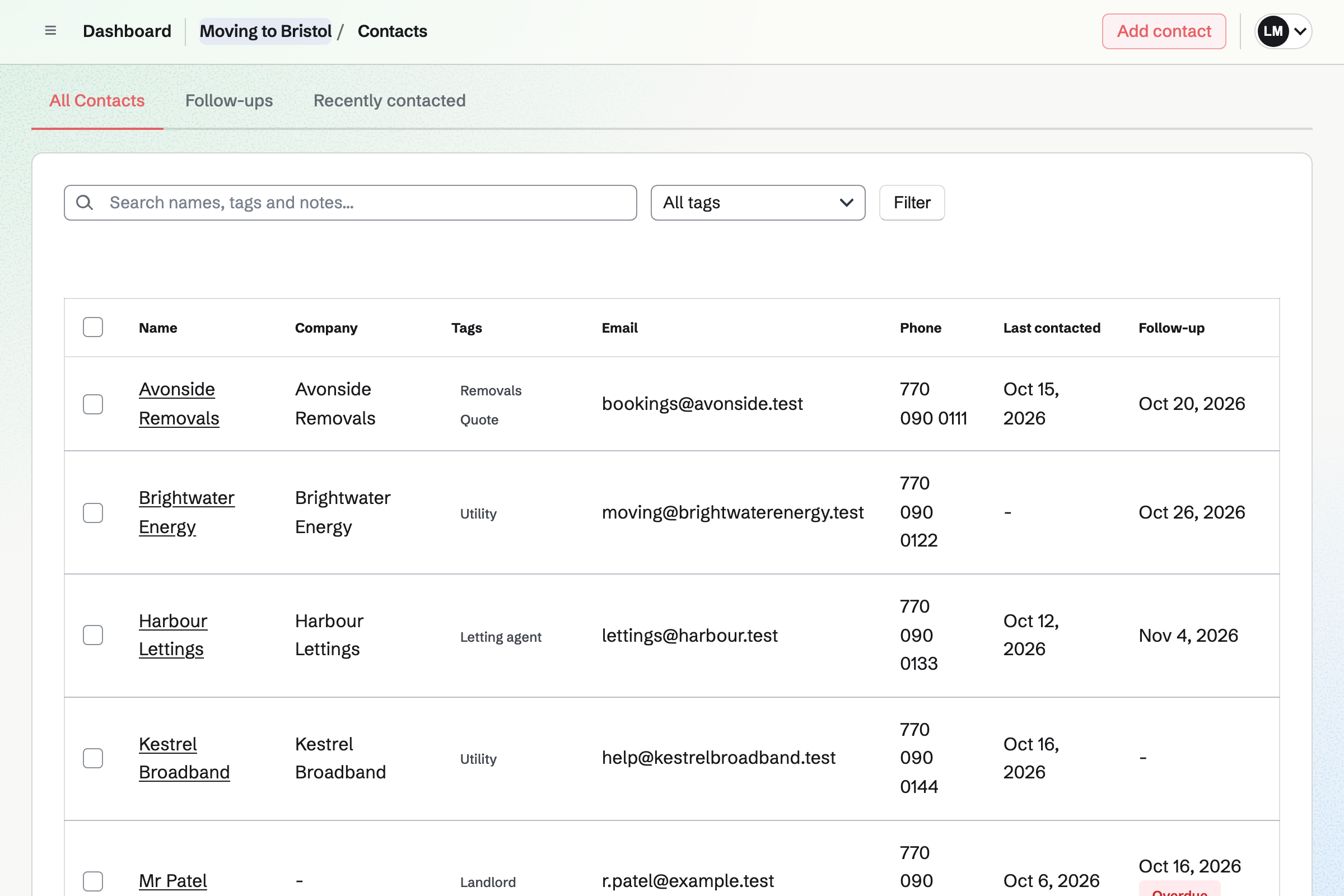This screenshot has width=1344, height=896.
Task: Click the Name column header
Action: pos(158,328)
